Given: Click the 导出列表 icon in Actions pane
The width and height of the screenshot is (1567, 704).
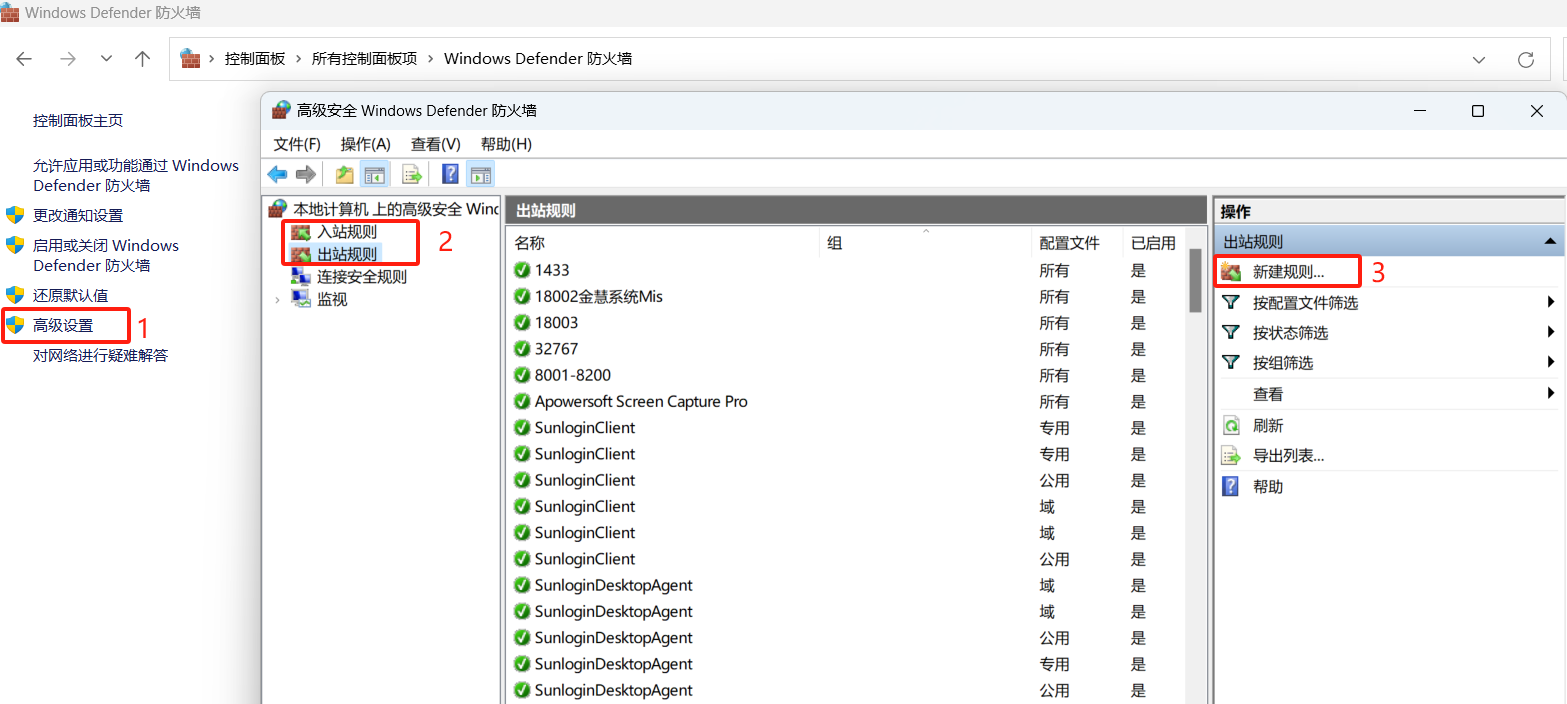Looking at the screenshot, I should pyautogui.click(x=1232, y=456).
